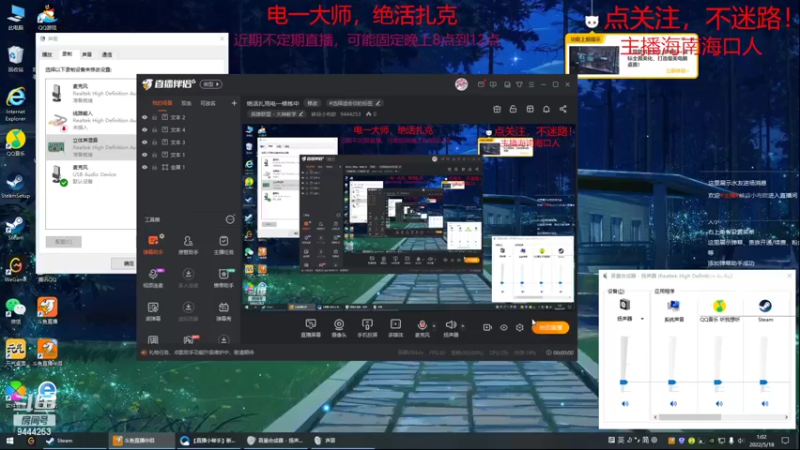Open streaming settings gear icon

[519, 328]
